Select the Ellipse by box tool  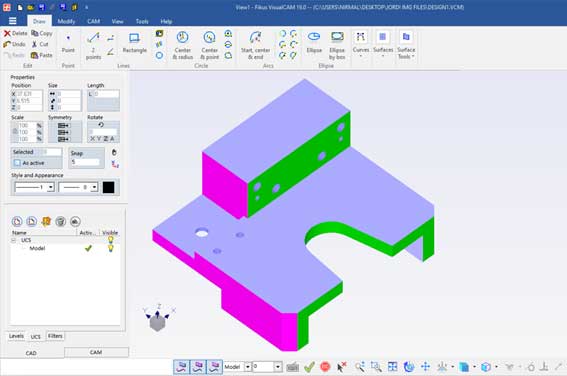pyautogui.click(x=337, y=46)
